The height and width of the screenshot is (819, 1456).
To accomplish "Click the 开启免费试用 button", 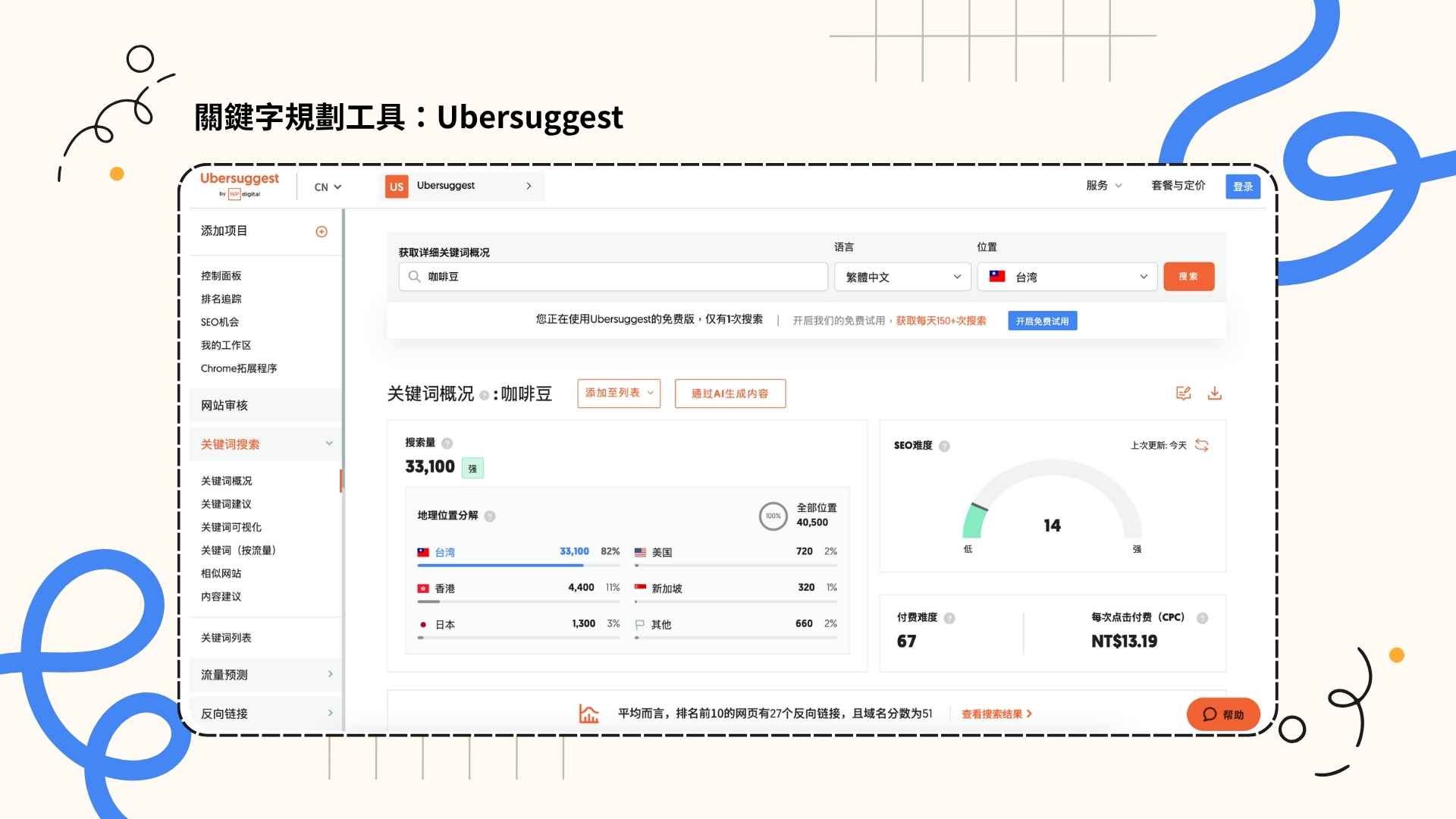I will [1043, 321].
